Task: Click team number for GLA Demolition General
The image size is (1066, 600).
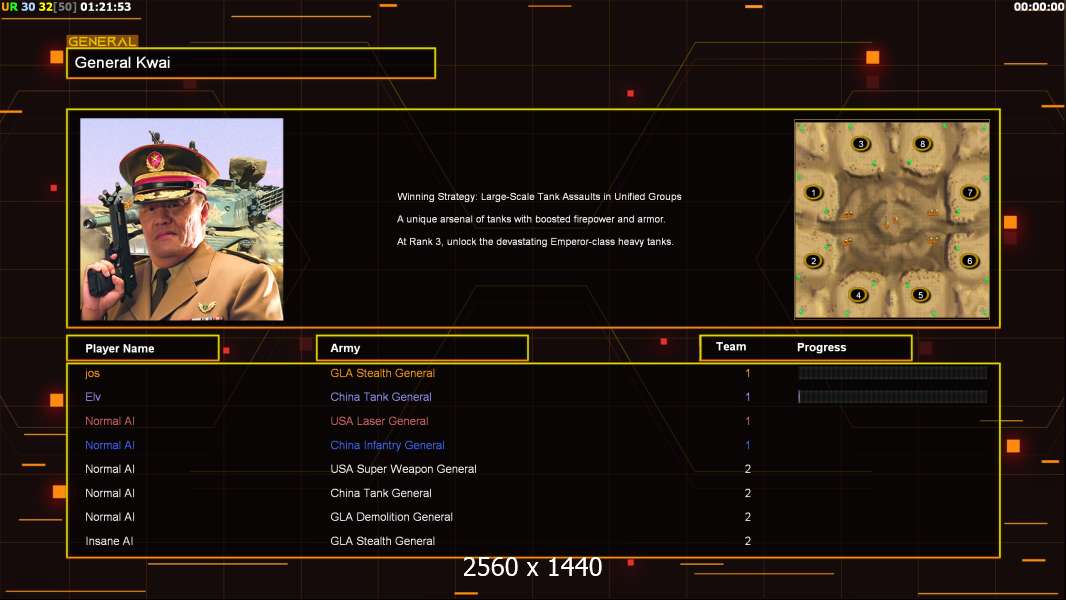Action: (748, 517)
